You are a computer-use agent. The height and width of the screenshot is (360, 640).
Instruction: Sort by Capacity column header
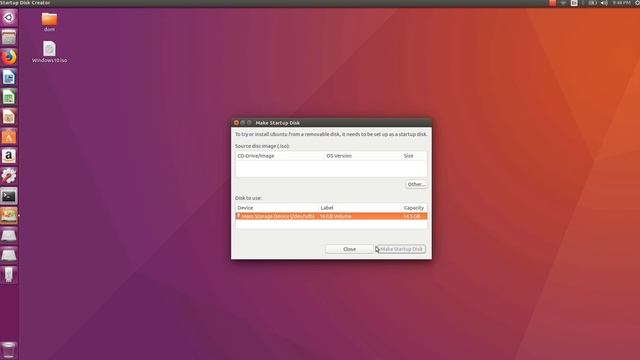click(414, 208)
